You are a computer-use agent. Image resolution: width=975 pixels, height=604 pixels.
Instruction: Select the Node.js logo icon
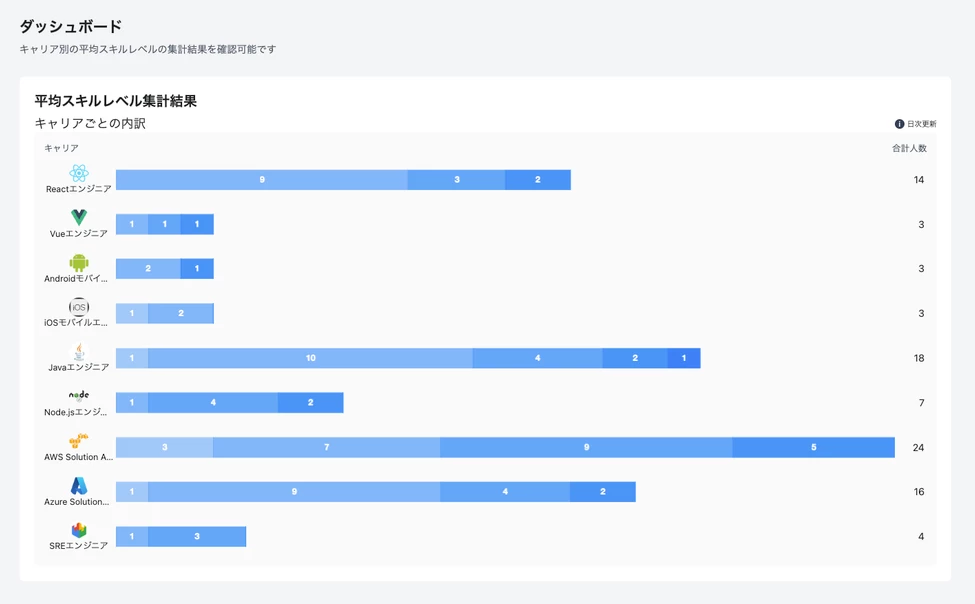coord(79,396)
